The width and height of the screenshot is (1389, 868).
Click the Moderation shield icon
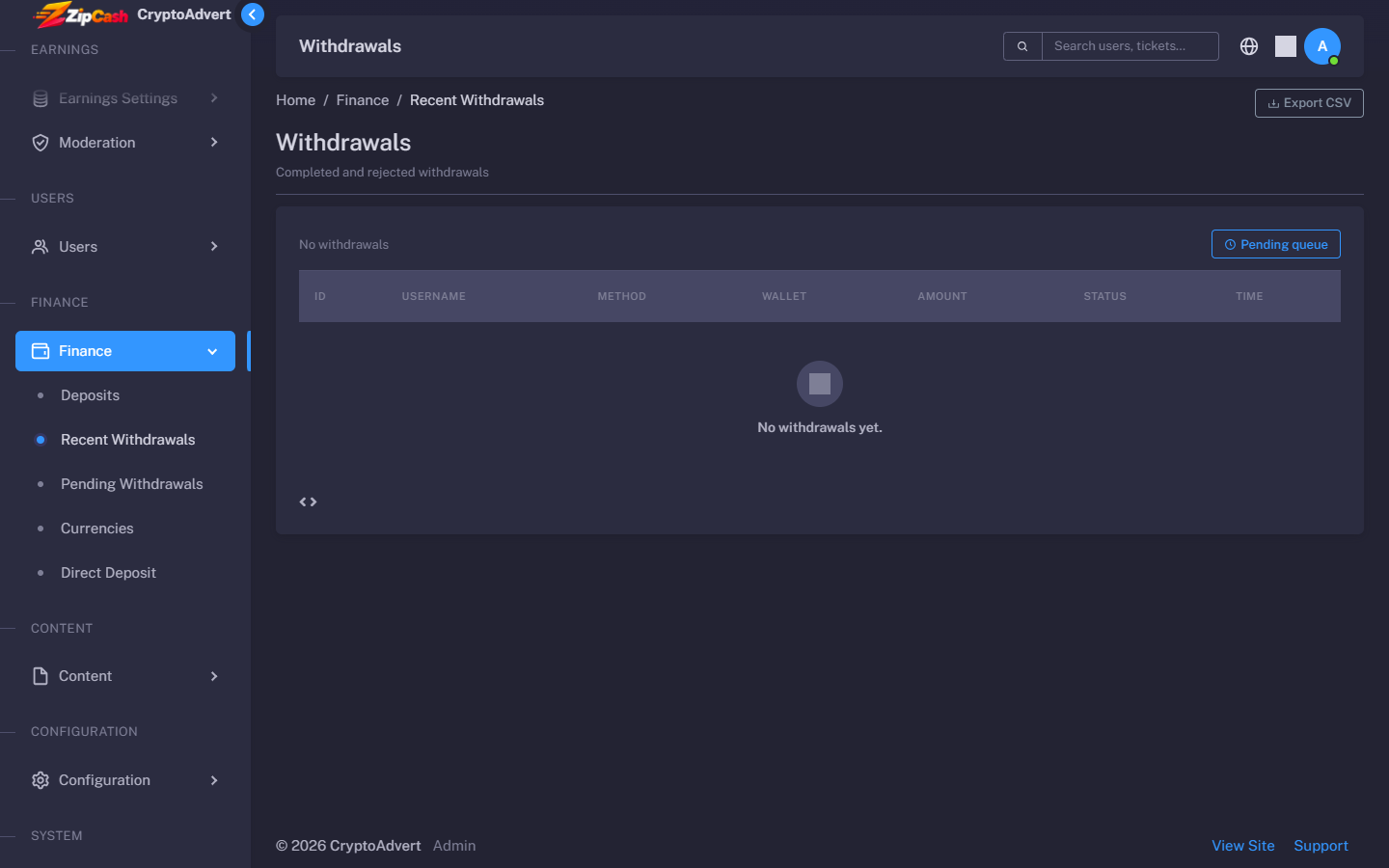coord(41,143)
